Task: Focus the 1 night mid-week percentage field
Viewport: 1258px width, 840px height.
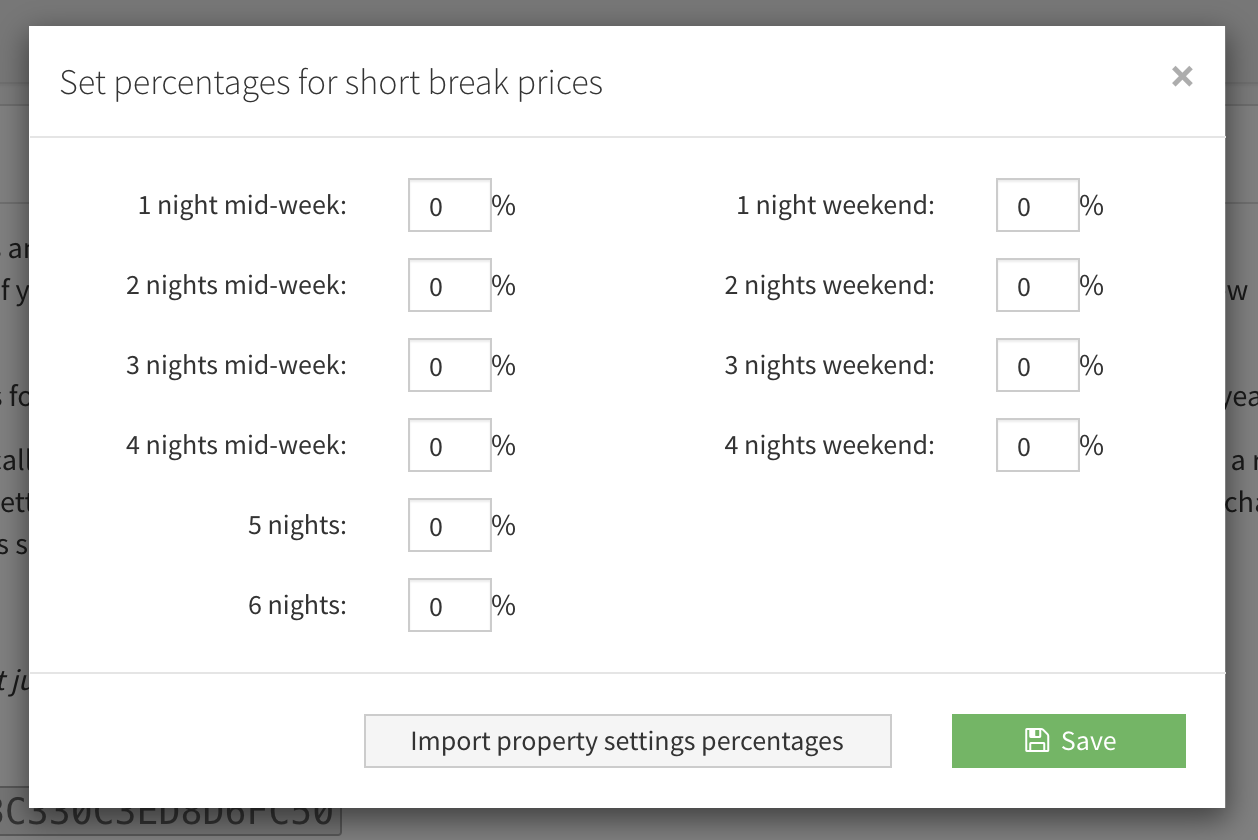Action: [x=450, y=205]
